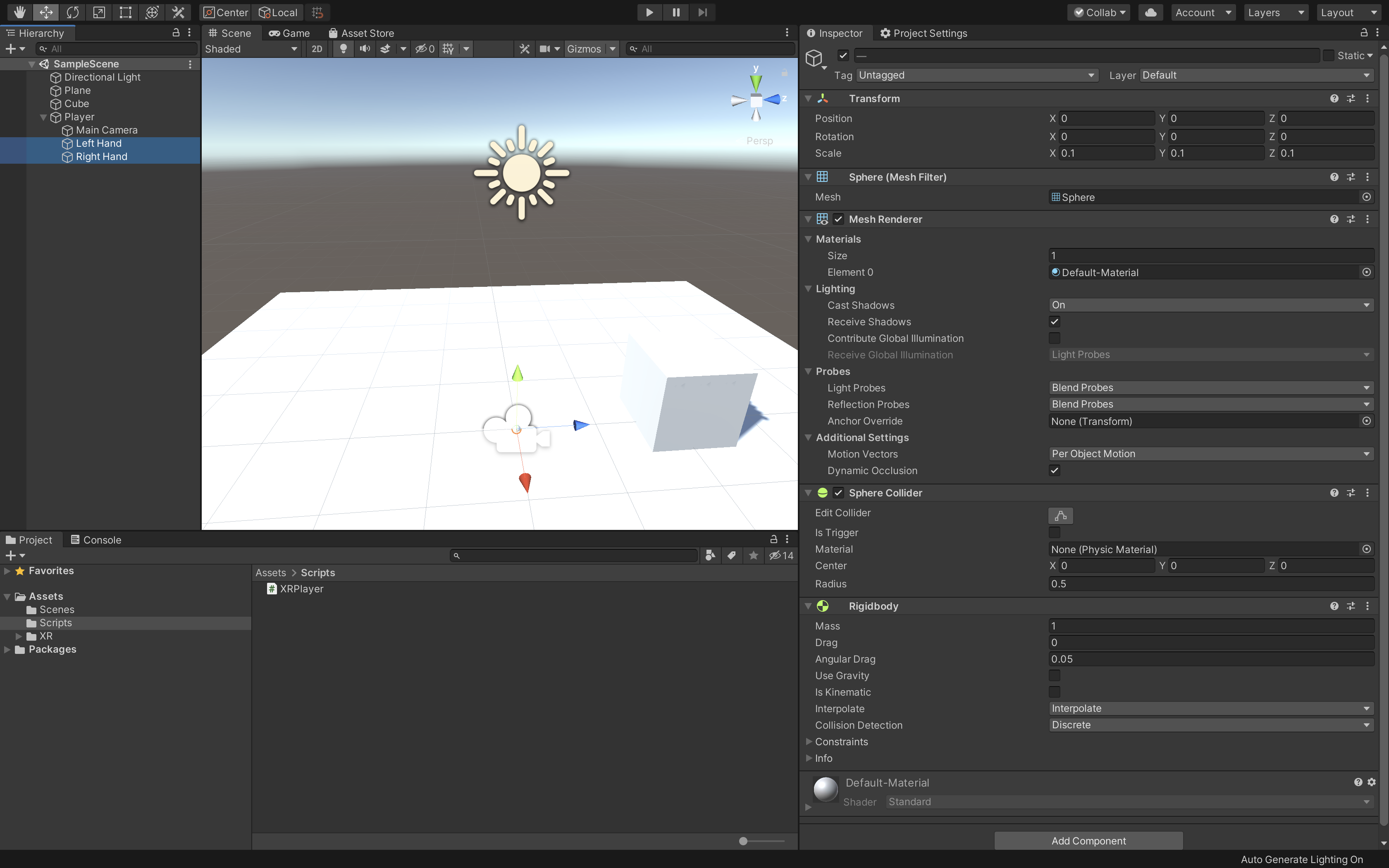Select the Scale tool

(x=99, y=12)
